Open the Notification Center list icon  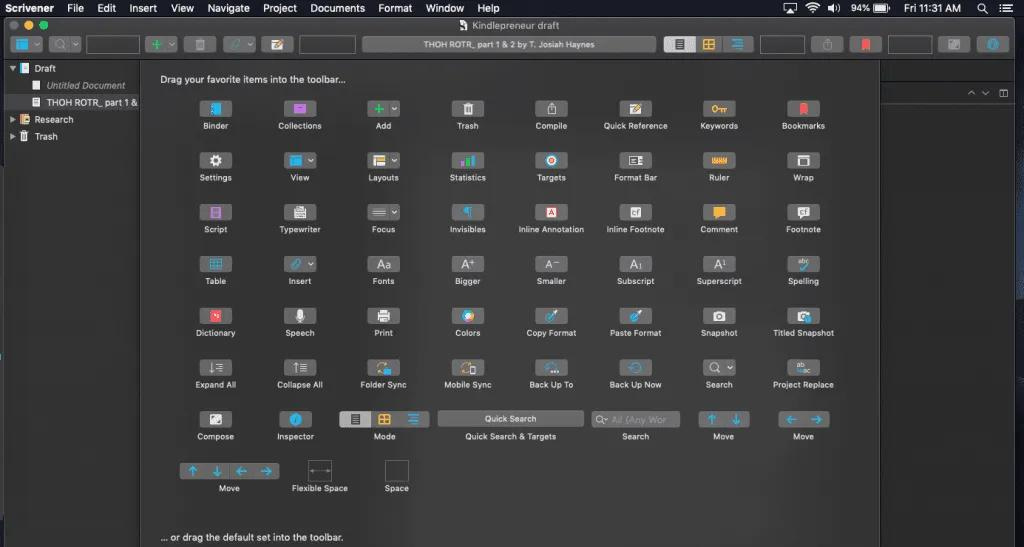click(x=1006, y=8)
